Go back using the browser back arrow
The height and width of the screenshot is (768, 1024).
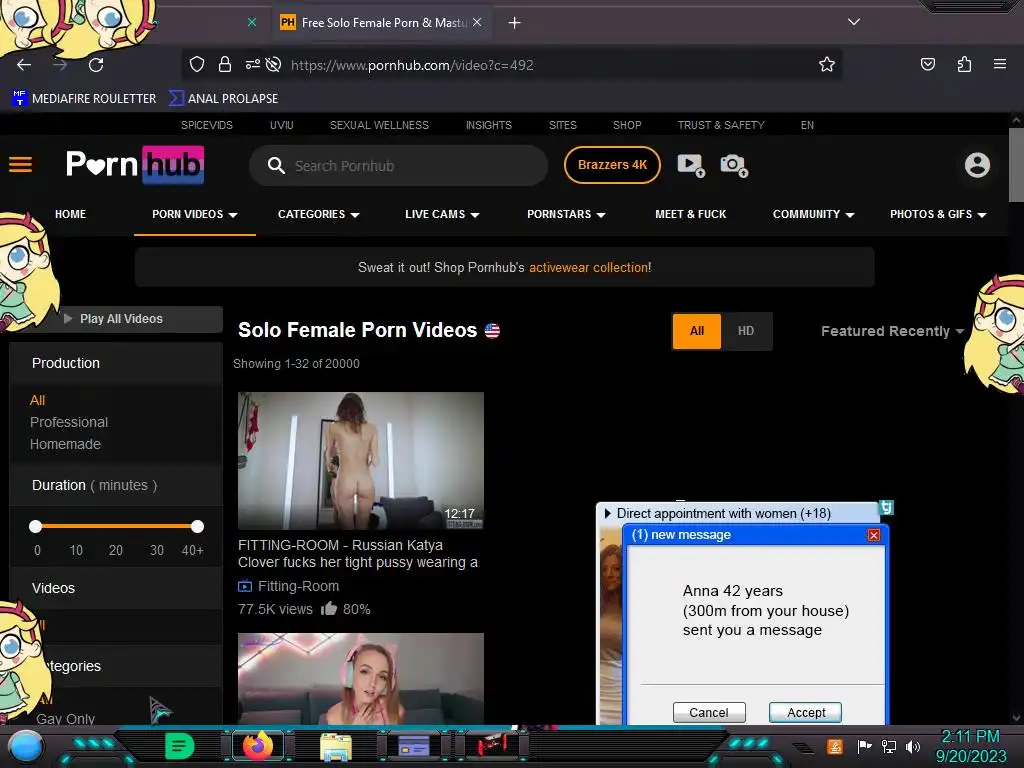coord(24,65)
